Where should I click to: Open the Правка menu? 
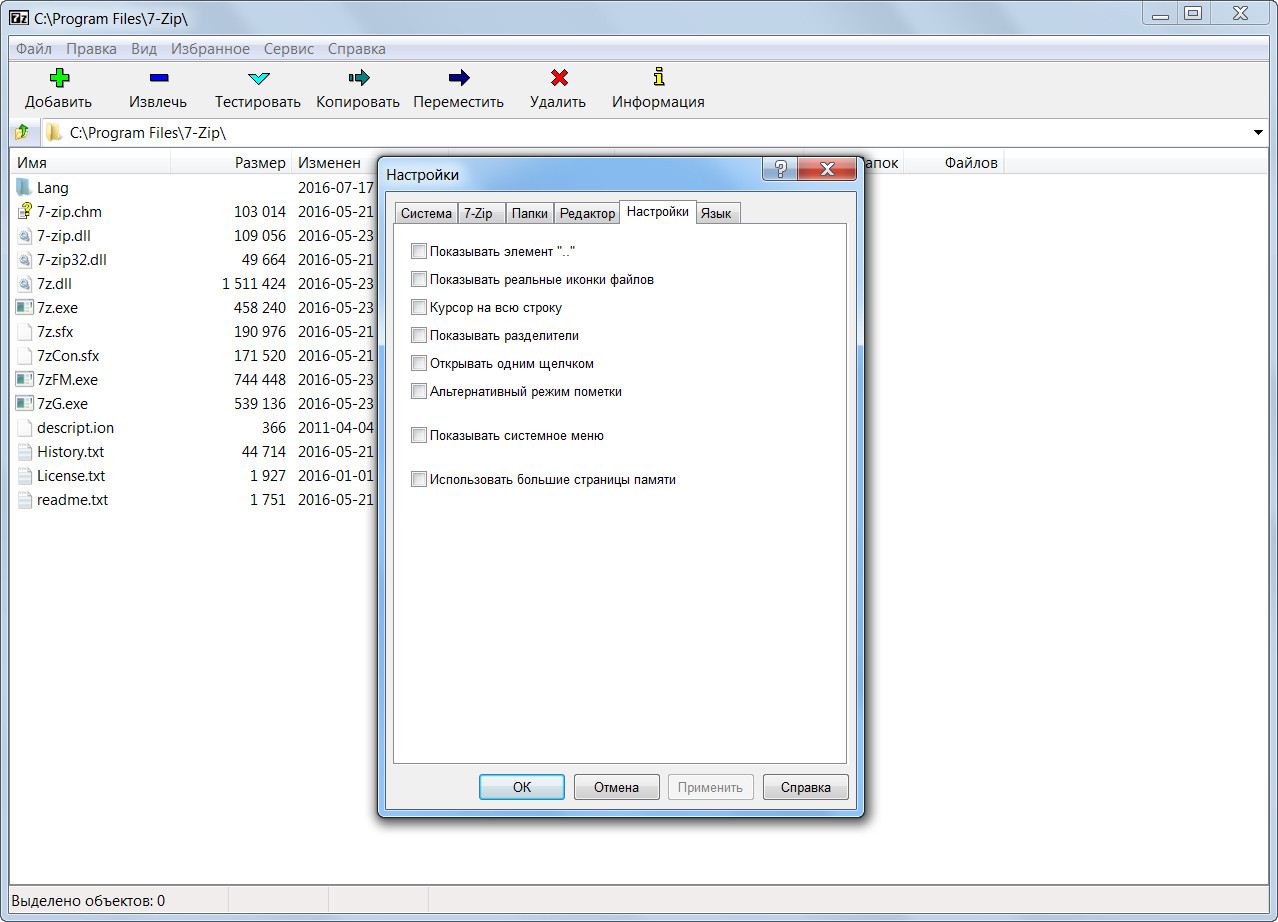(x=92, y=49)
